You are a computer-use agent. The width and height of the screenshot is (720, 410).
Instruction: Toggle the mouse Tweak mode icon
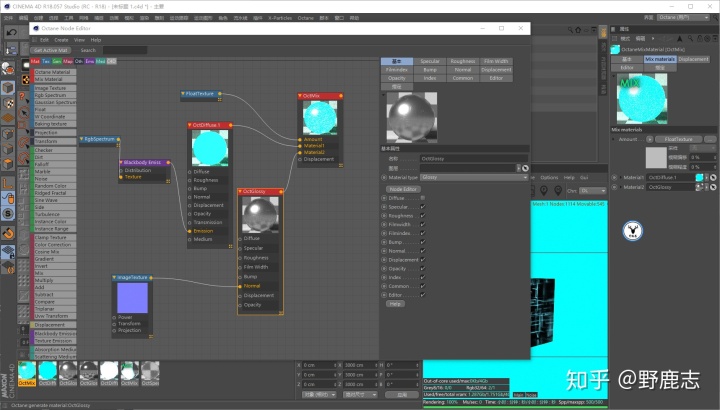8,198
